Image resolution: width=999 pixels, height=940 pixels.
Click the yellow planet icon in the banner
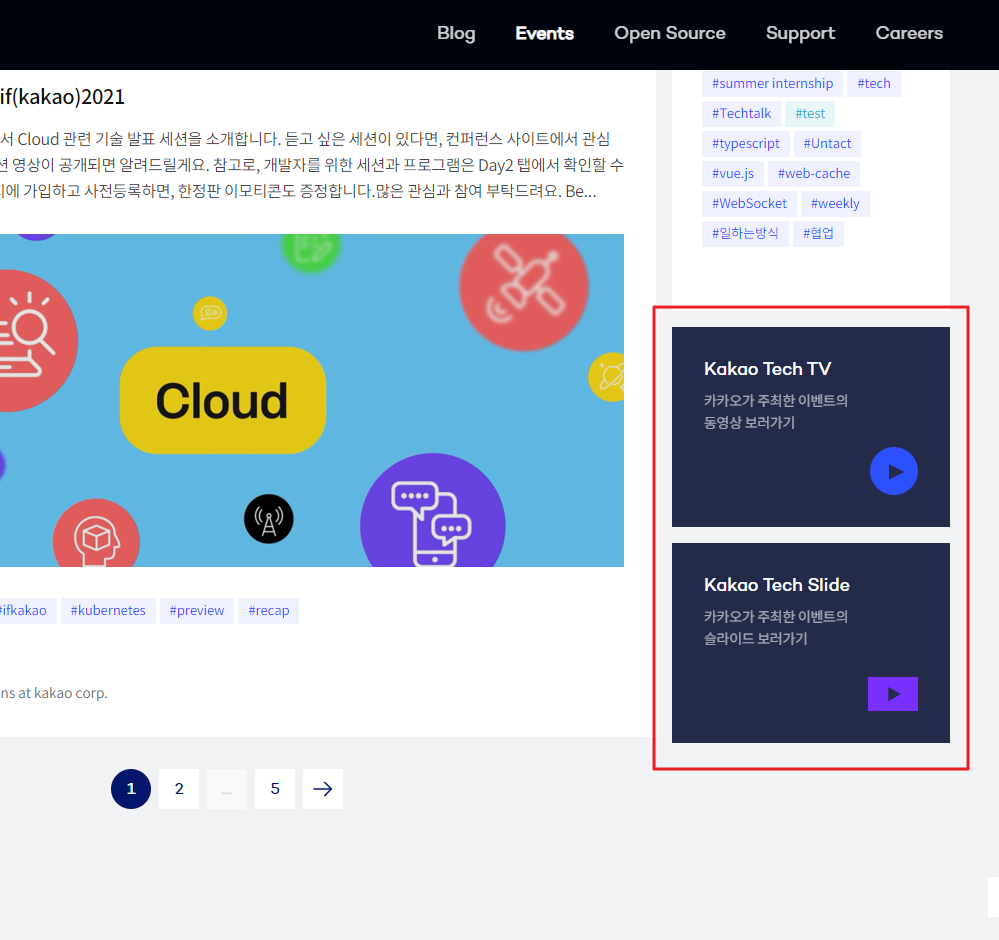pyautogui.click(x=608, y=377)
